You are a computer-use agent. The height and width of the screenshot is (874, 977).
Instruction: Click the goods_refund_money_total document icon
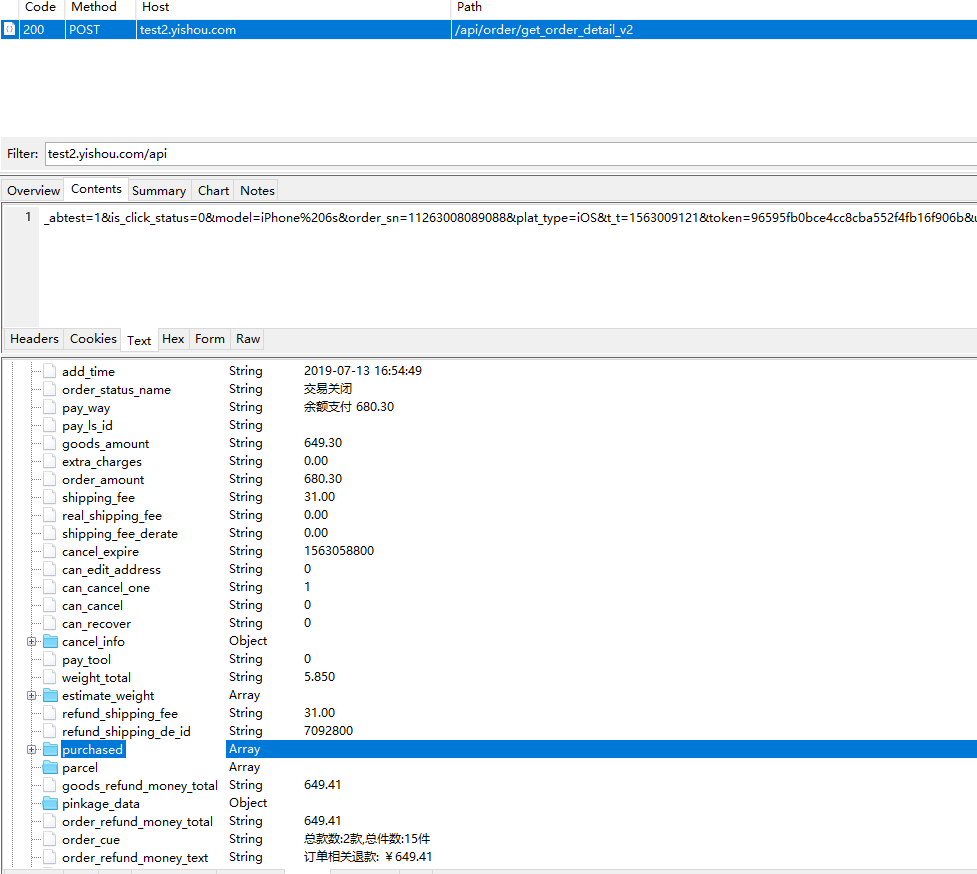pyautogui.click(x=50, y=786)
